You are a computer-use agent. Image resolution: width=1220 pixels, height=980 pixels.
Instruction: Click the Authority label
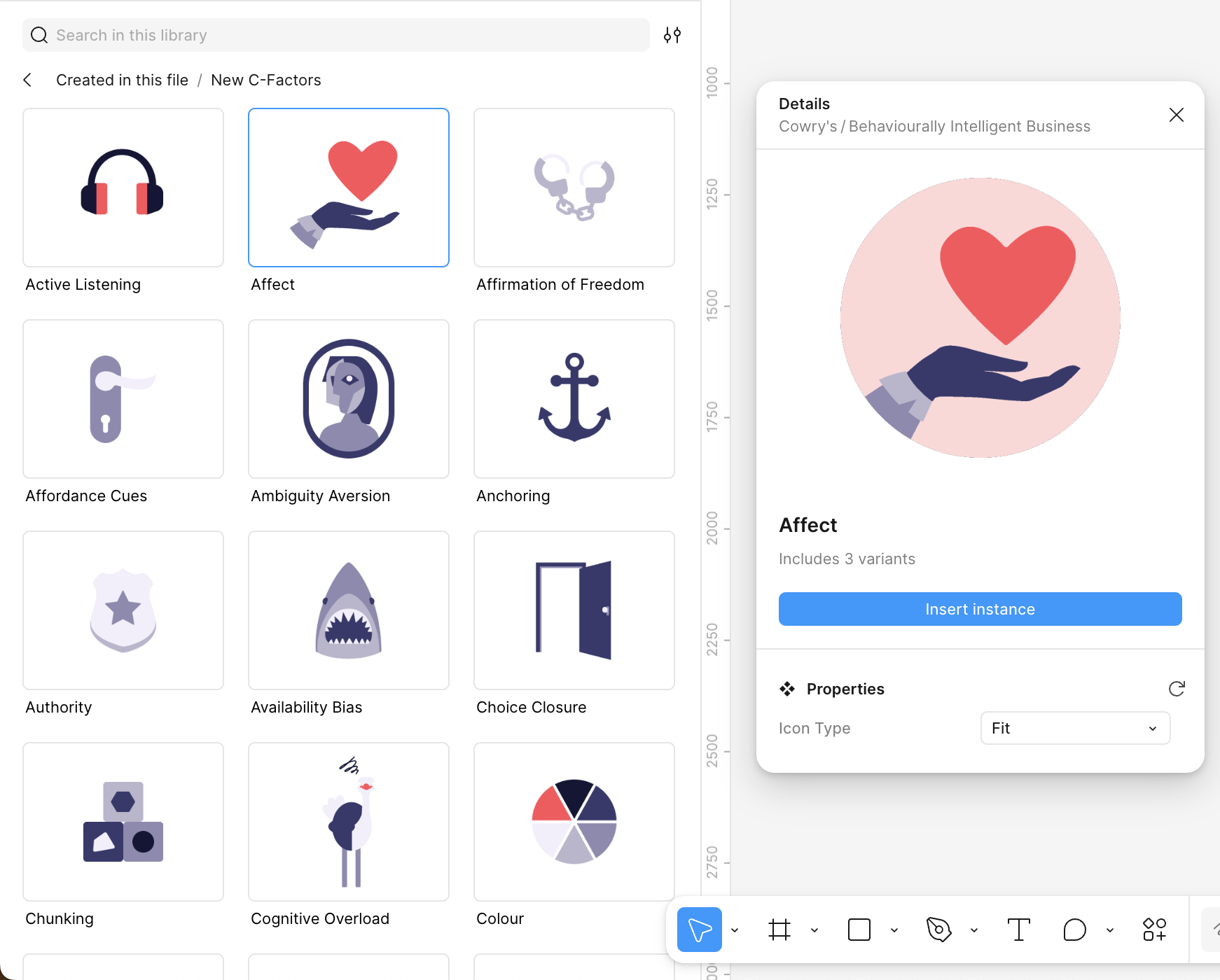tap(58, 707)
